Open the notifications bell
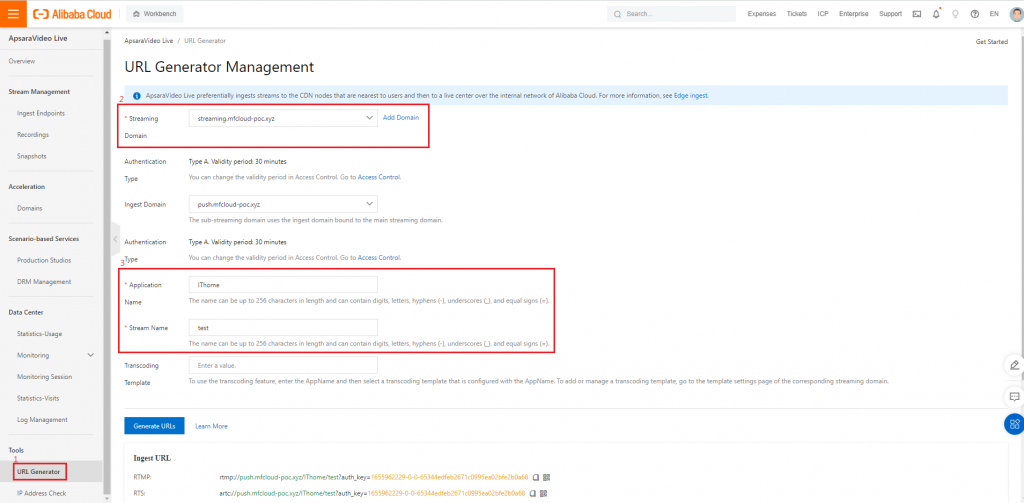The height and width of the screenshot is (503, 1024). [936, 14]
